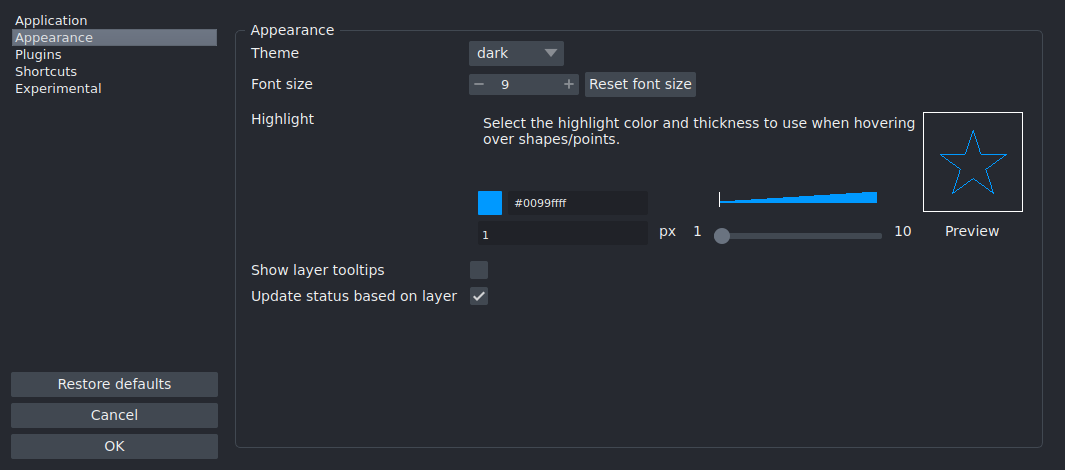Click the Restore defaults button
Viewport: 1065px width, 470px height.
[114, 385]
